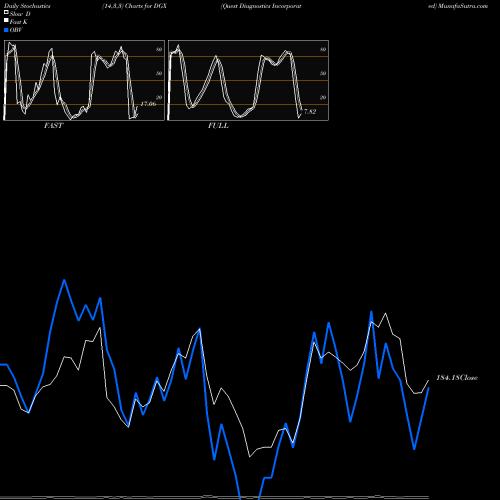Image resolution: width=500 pixels, height=500 pixels.
Task: Click the 80 level label in FAST chart
Action: (x=159, y=49)
